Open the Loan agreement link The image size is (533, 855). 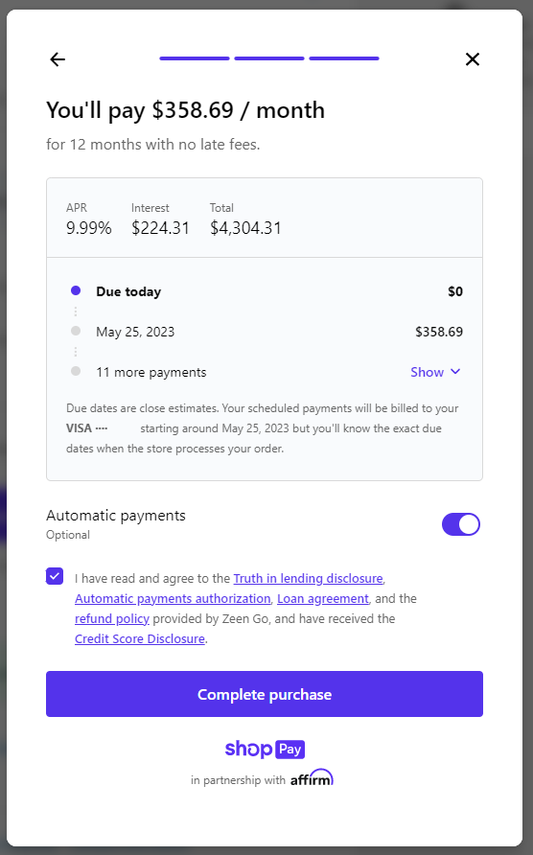click(x=323, y=598)
